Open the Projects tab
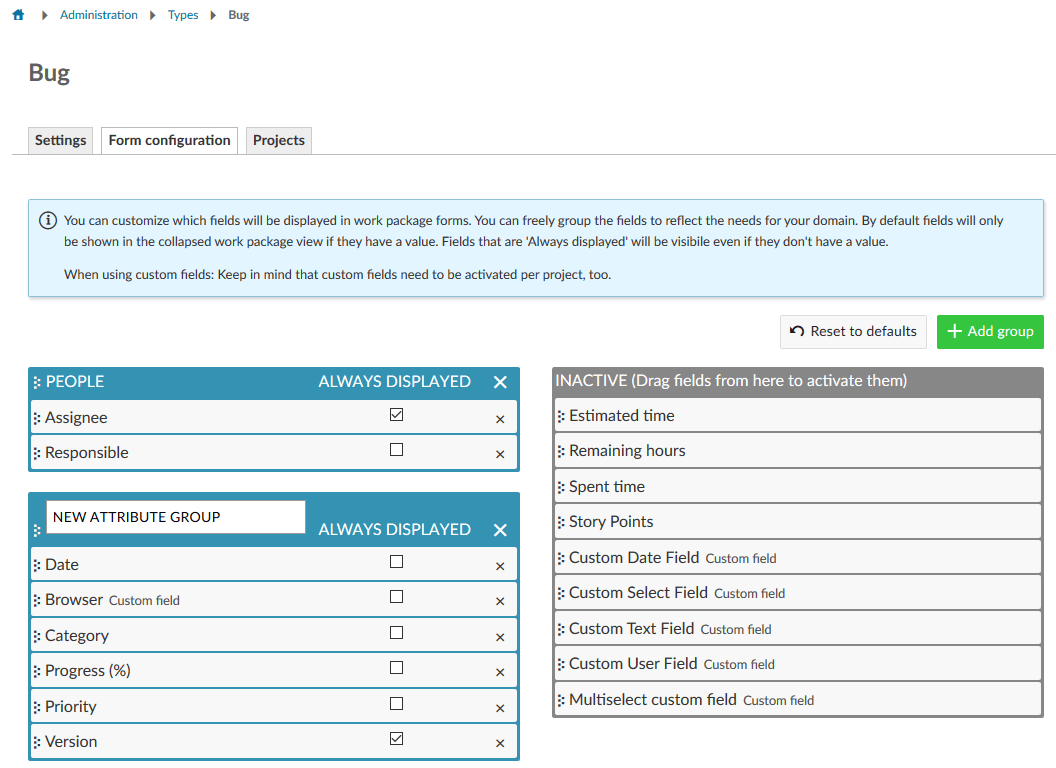Screen dimensions: 1056x768 pos(278,140)
